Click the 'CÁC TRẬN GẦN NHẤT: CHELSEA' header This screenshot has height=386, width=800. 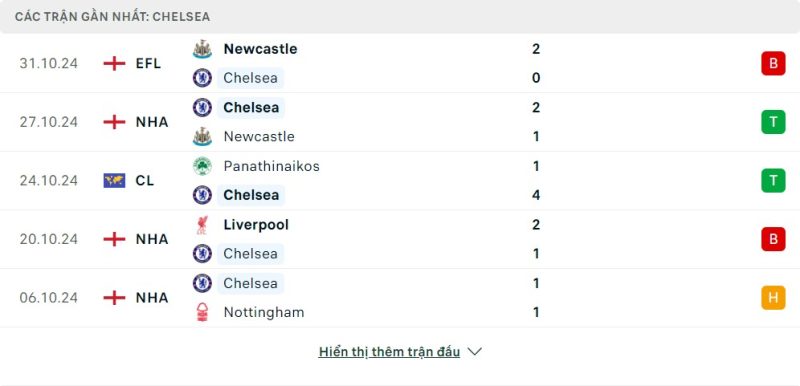(112, 17)
